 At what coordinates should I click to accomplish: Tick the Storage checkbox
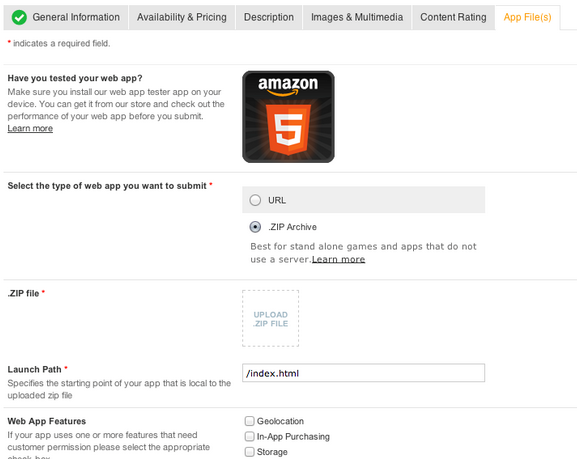249,452
